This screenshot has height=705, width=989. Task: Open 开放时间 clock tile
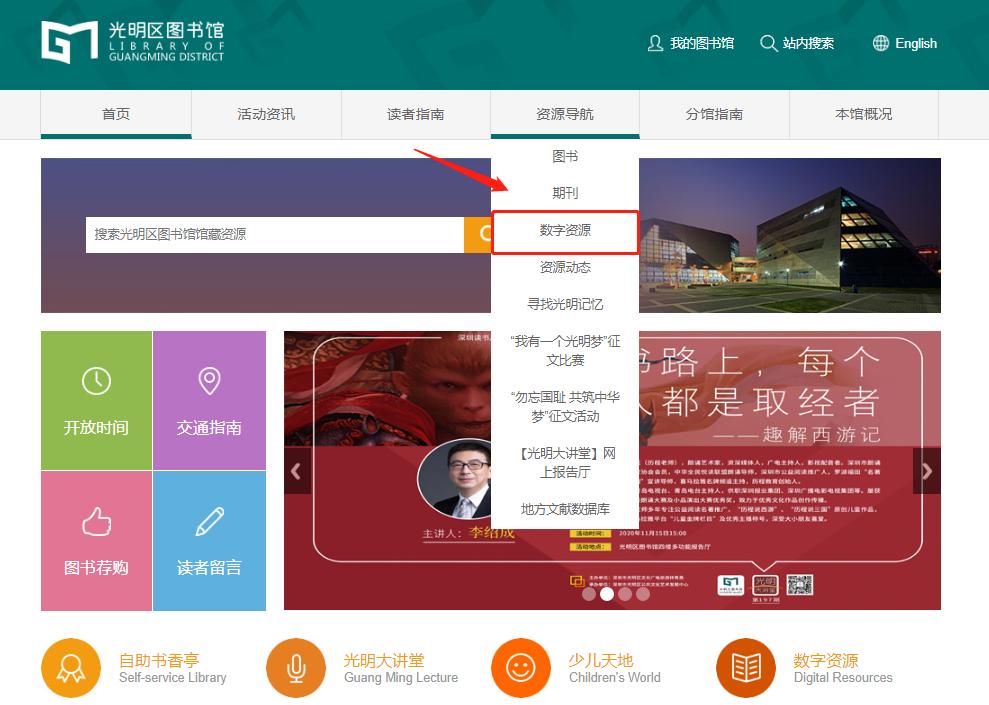(x=96, y=400)
